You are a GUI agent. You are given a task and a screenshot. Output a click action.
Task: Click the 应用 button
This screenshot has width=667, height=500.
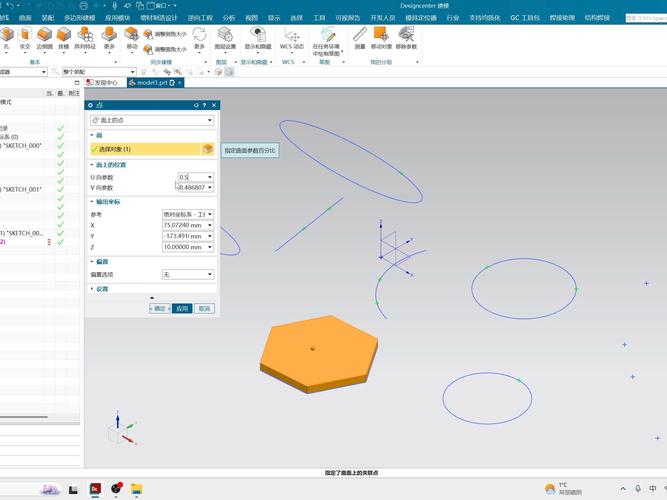coord(182,309)
